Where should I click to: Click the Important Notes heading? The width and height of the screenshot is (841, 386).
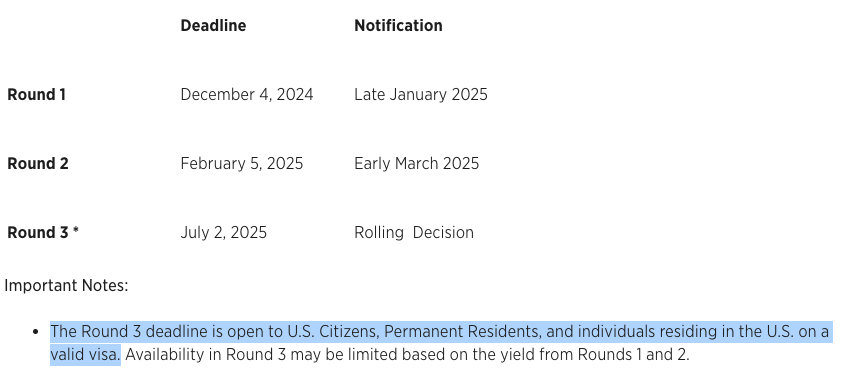[x=67, y=286]
